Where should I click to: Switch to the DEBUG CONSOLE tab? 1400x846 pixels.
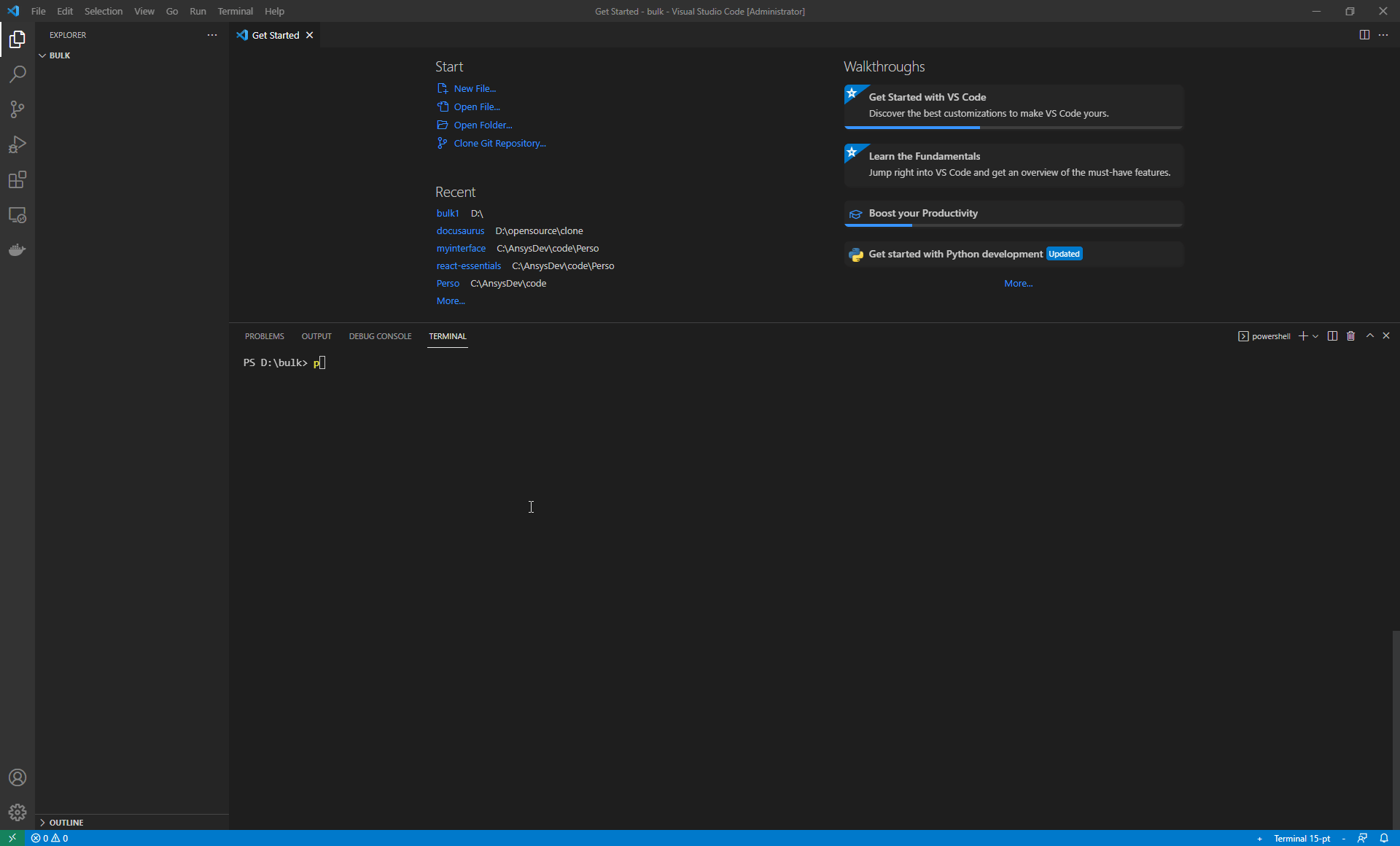tap(380, 336)
